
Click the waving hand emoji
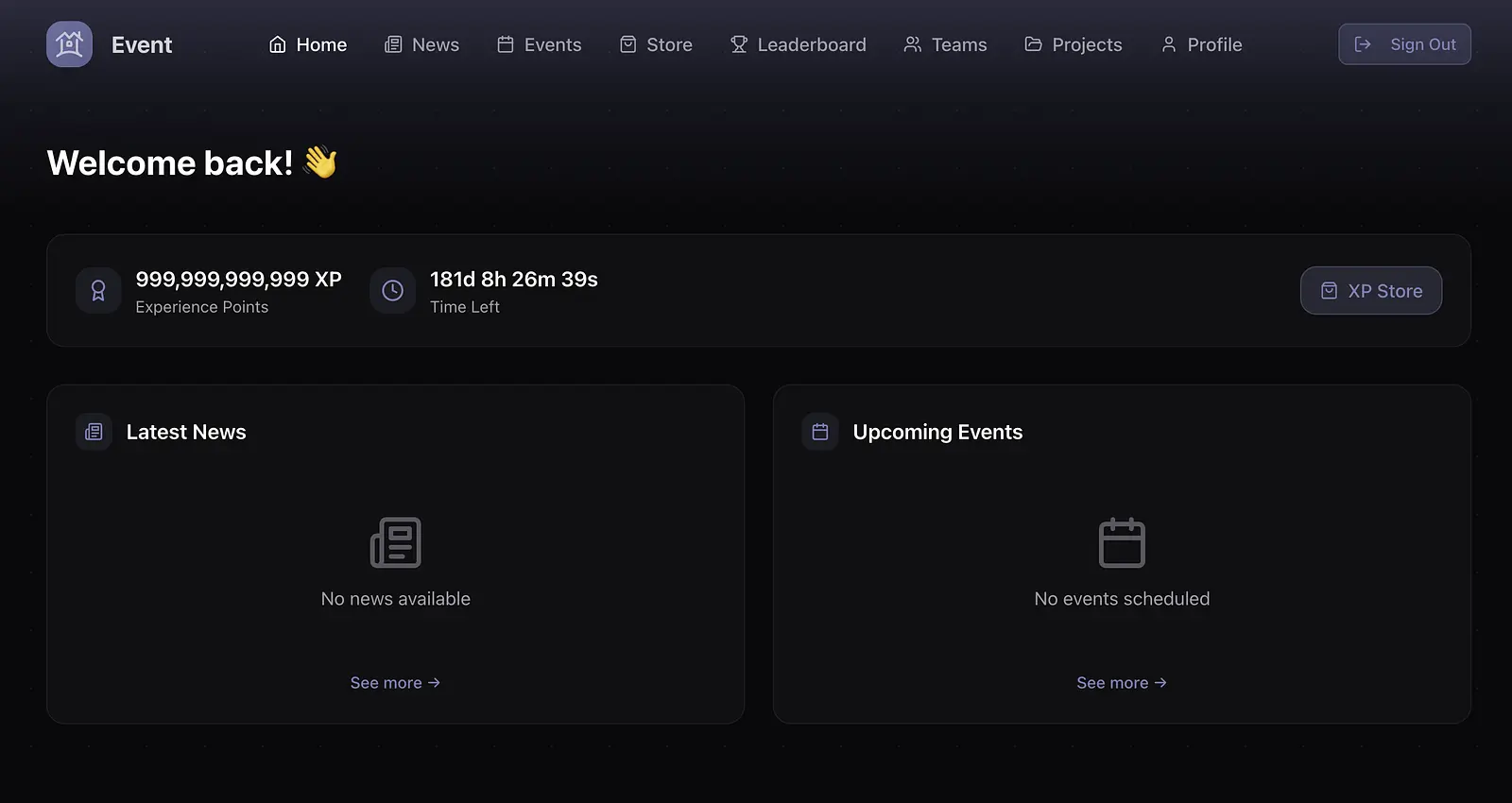tap(320, 162)
